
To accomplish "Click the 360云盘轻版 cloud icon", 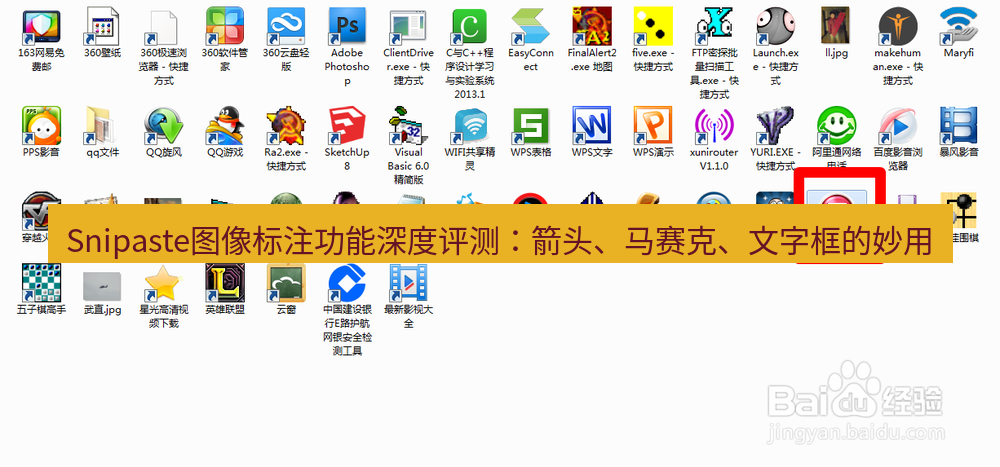I will pos(286,27).
